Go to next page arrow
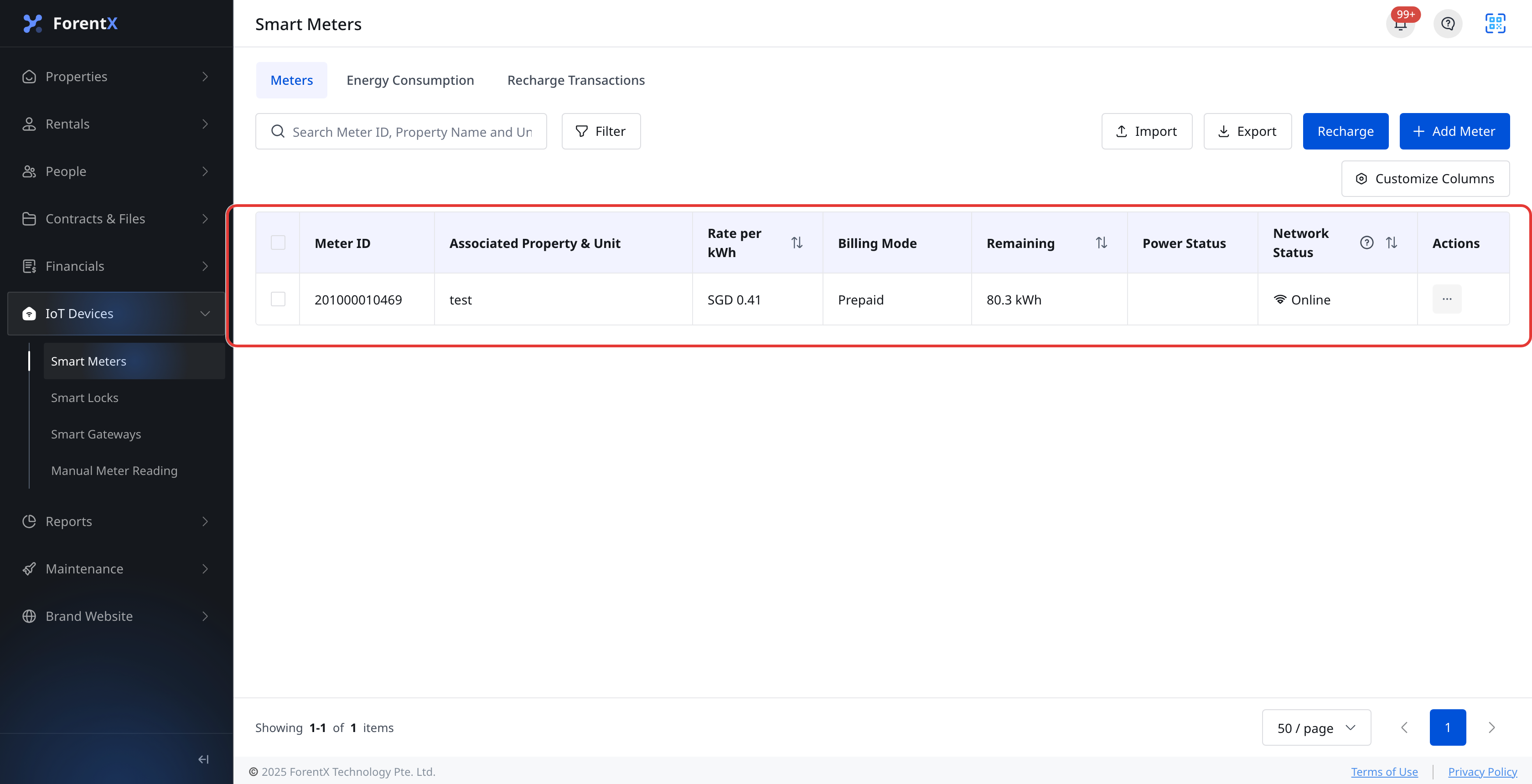Image resolution: width=1532 pixels, height=784 pixels. pyautogui.click(x=1491, y=727)
